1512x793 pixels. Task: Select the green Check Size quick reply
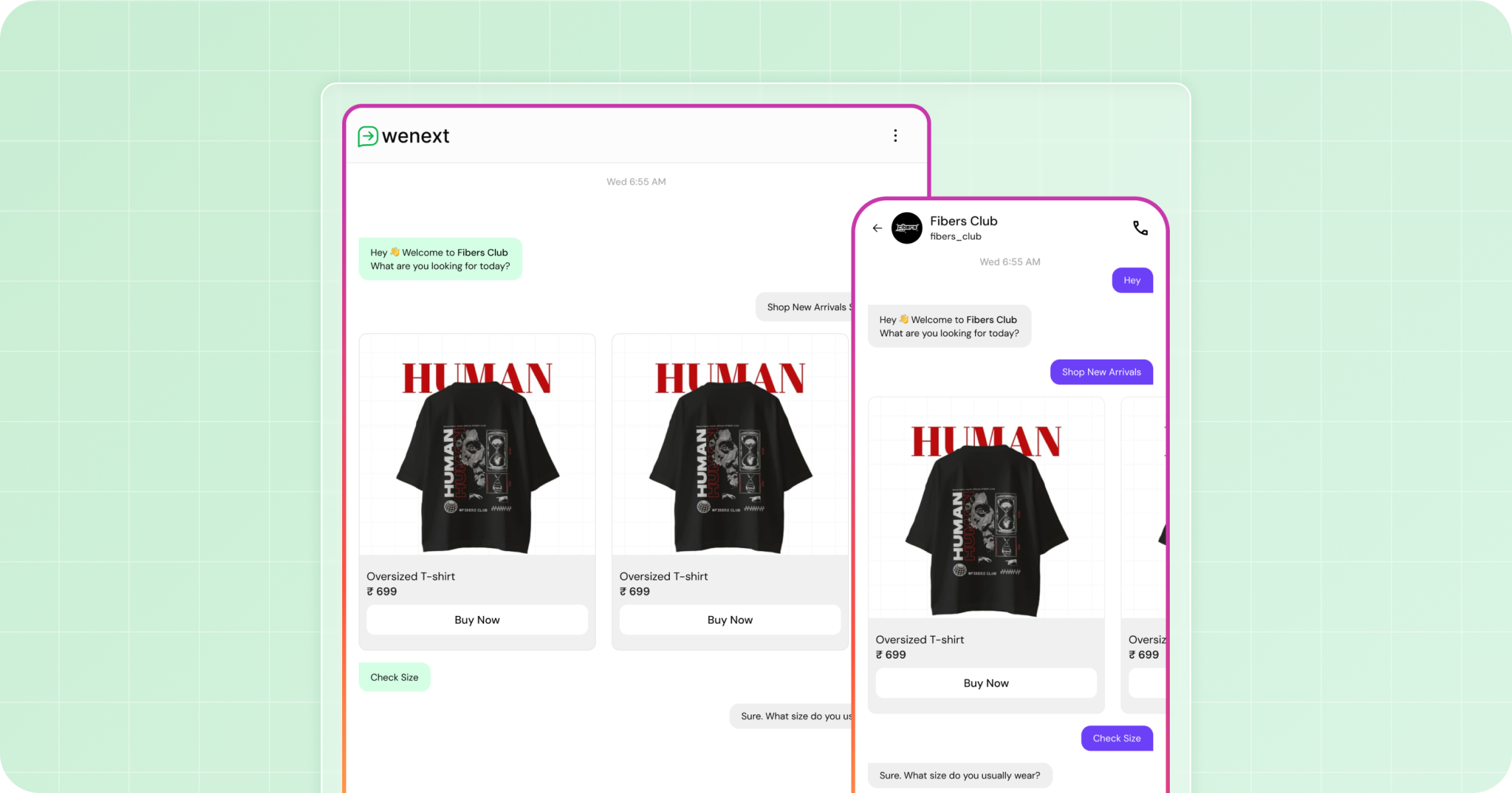click(x=394, y=677)
